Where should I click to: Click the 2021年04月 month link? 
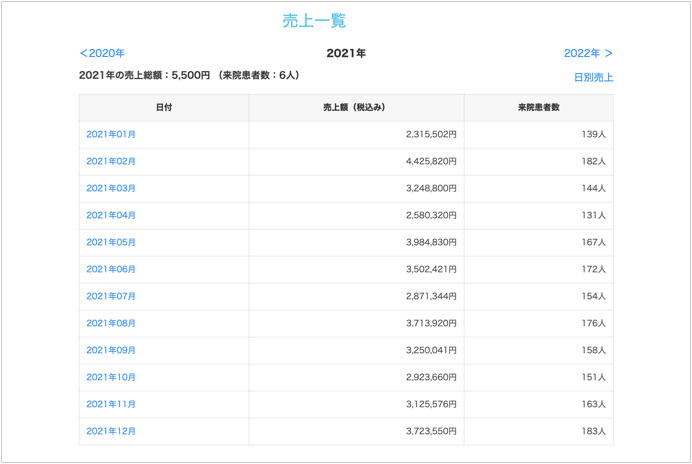pyautogui.click(x=111, y=215)
